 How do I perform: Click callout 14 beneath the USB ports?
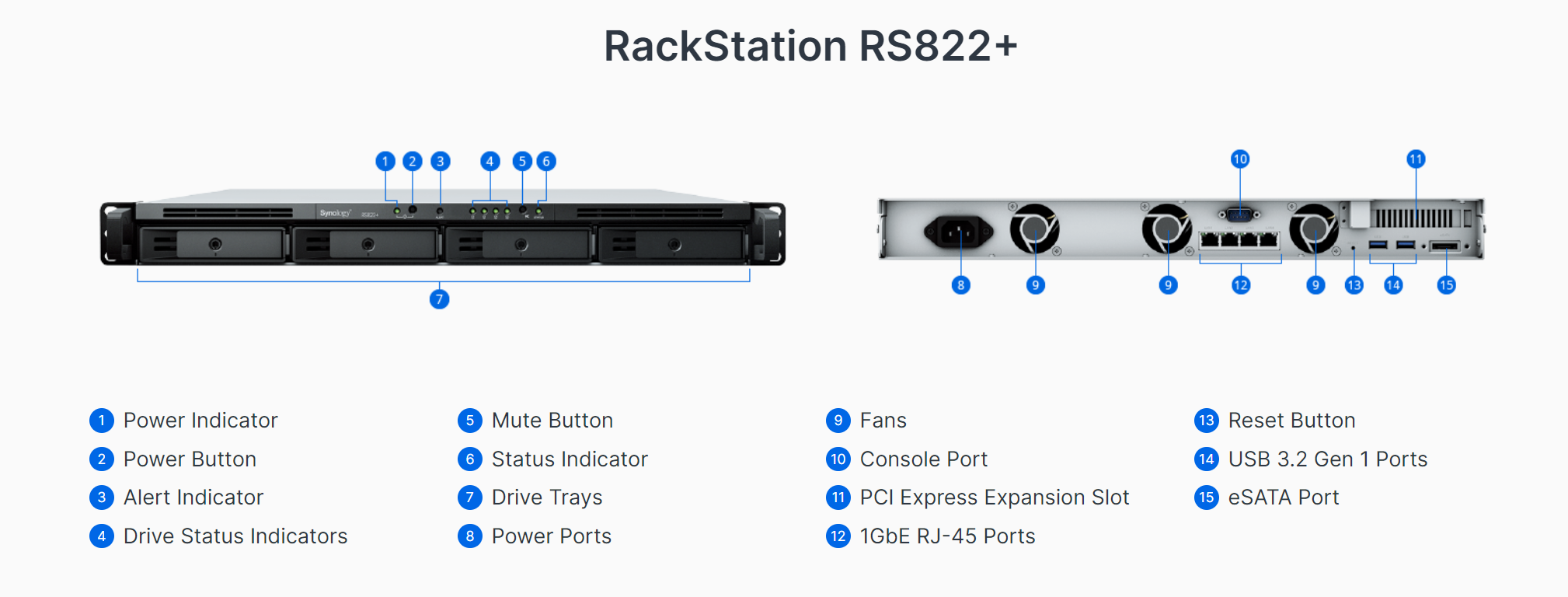coord(1393,285)
